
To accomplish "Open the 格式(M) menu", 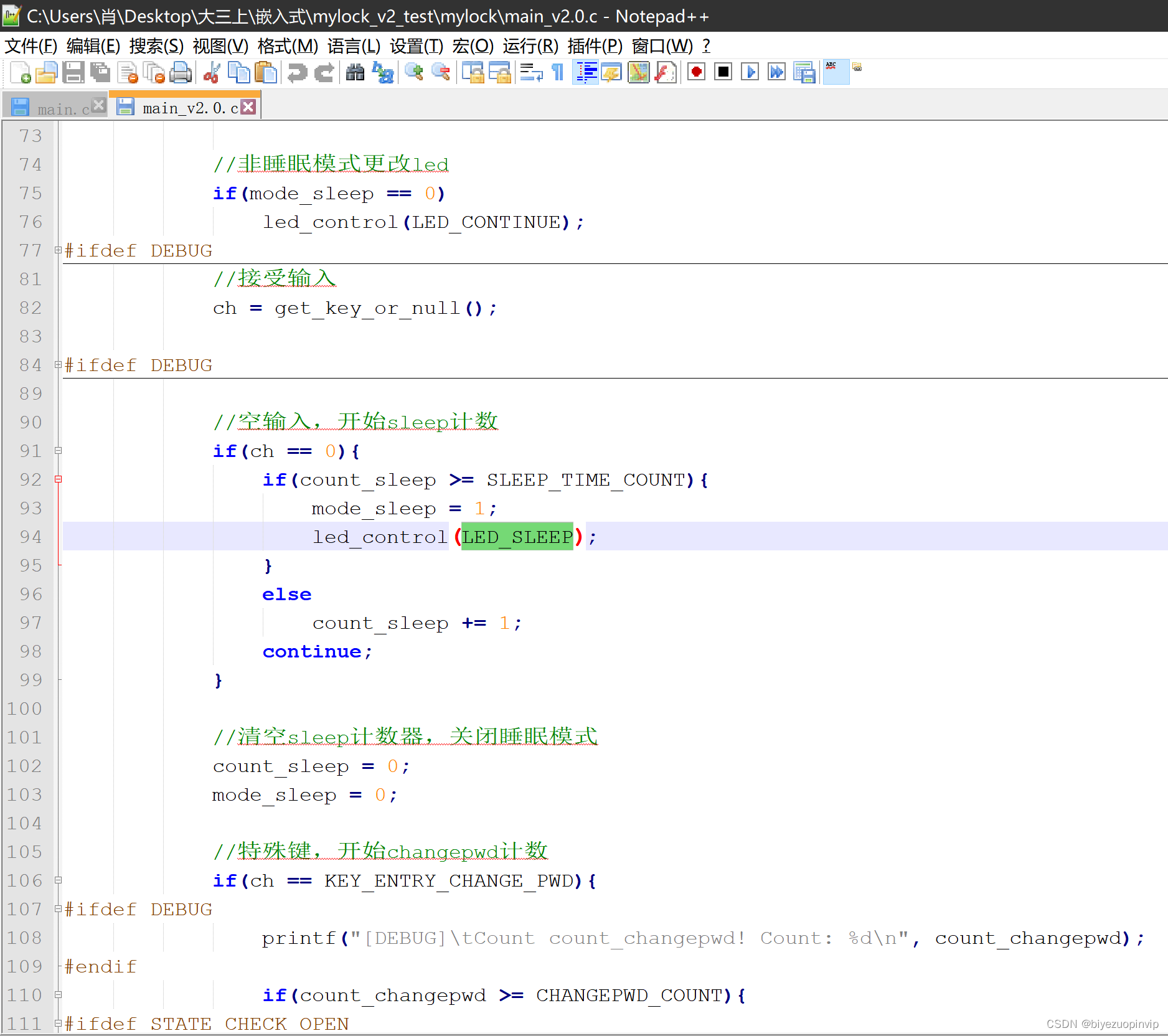I will [x=288, y=46].
